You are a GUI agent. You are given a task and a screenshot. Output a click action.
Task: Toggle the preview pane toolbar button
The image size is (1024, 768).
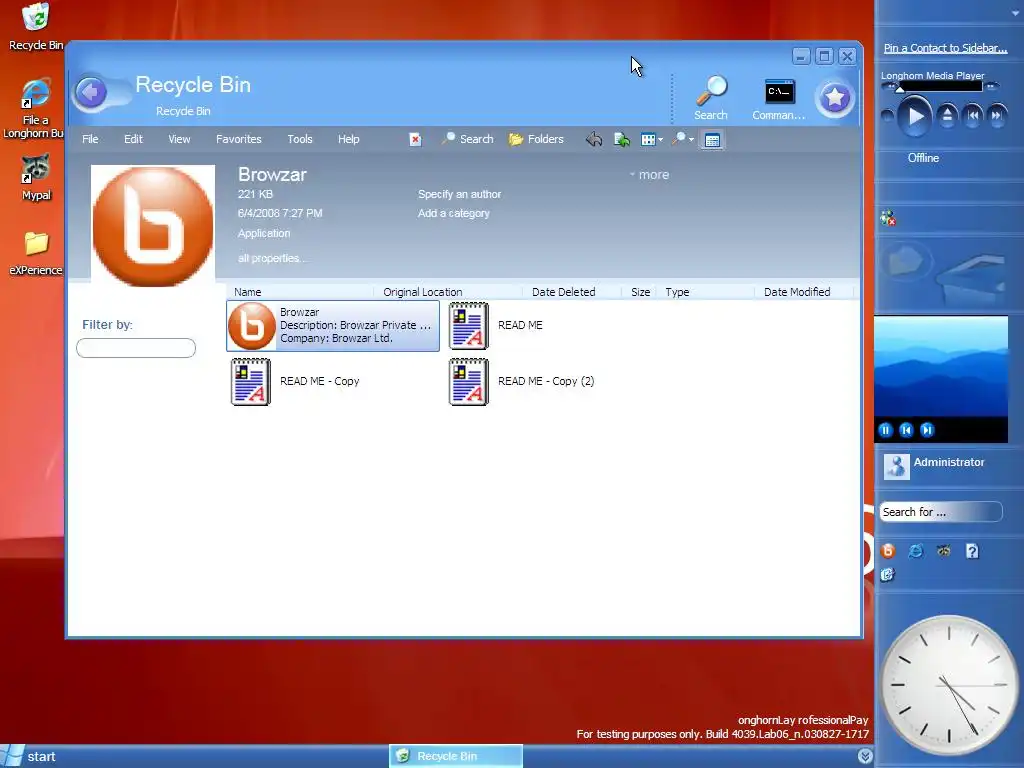click(x=712, y=140)
